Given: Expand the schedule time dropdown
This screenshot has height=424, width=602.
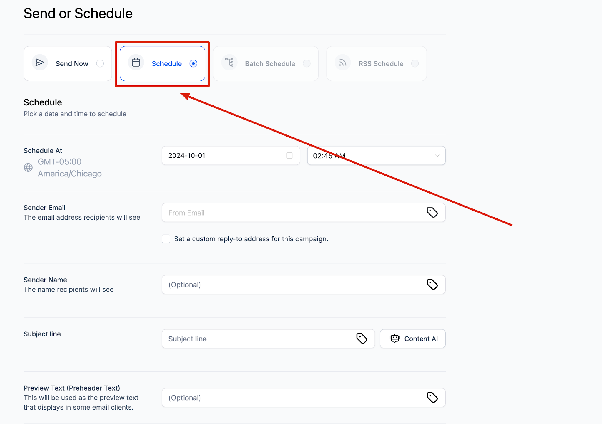Looking at the screenshot, I should [x=376, y=156].
